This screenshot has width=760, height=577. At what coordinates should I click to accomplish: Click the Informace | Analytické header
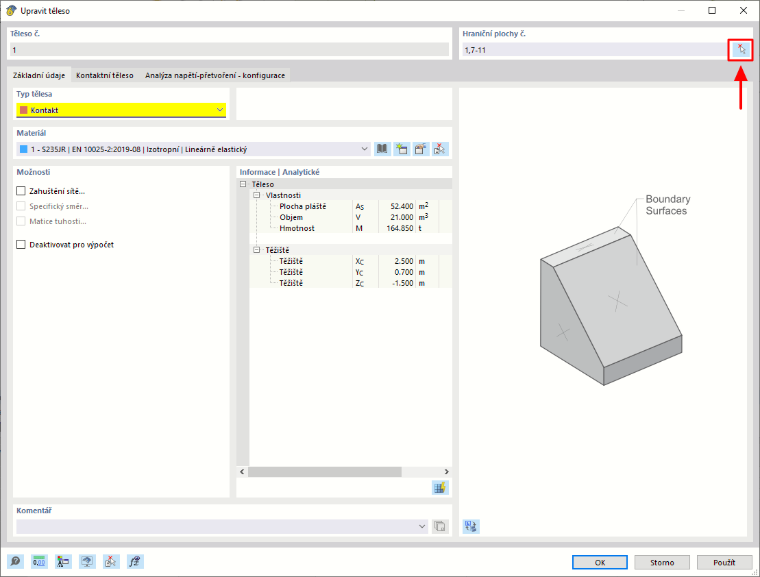[x=280, y=172]
